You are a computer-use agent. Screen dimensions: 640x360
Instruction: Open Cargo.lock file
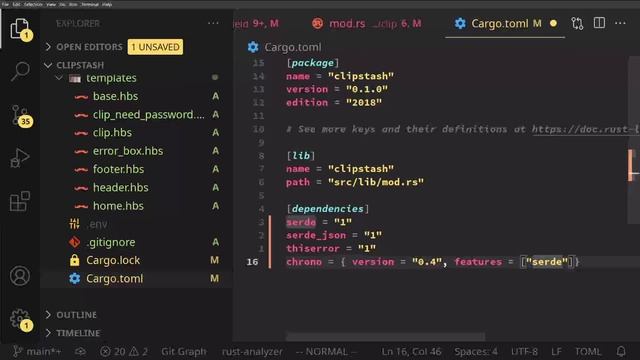pos(113,260)
